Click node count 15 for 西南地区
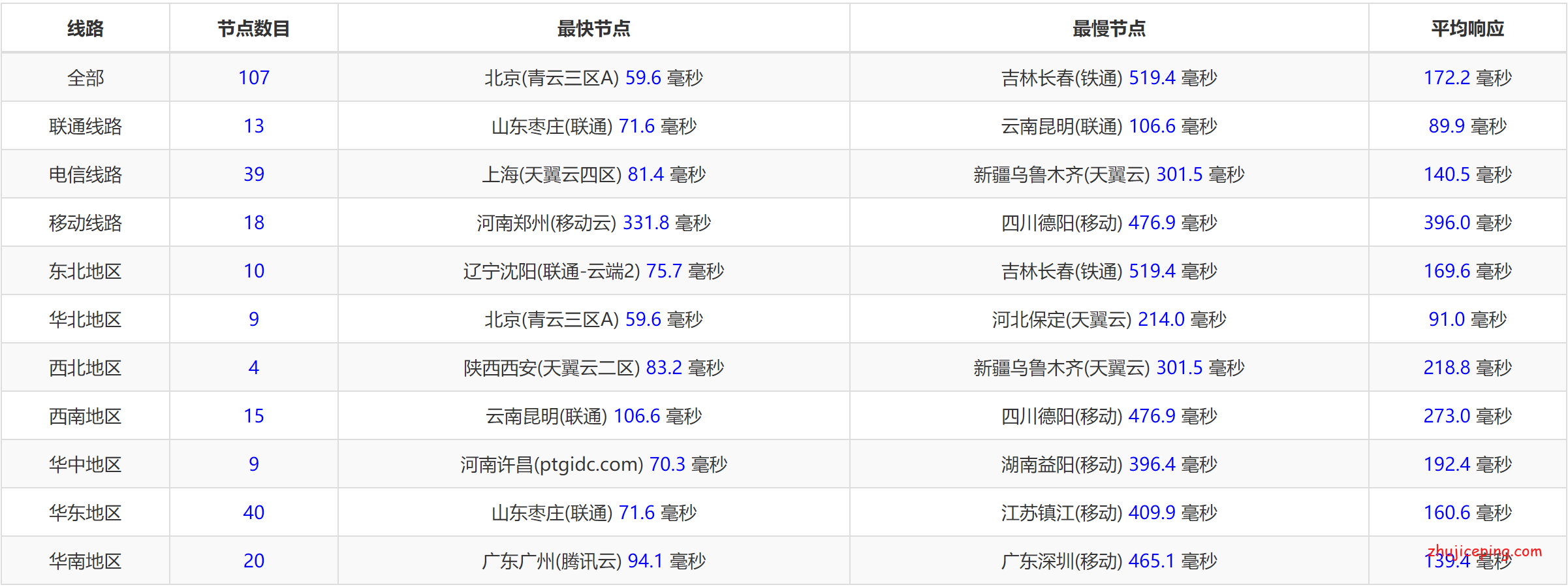Viewport: 1568px width, 587px height. pyautogui.click(x=254, y=416)
